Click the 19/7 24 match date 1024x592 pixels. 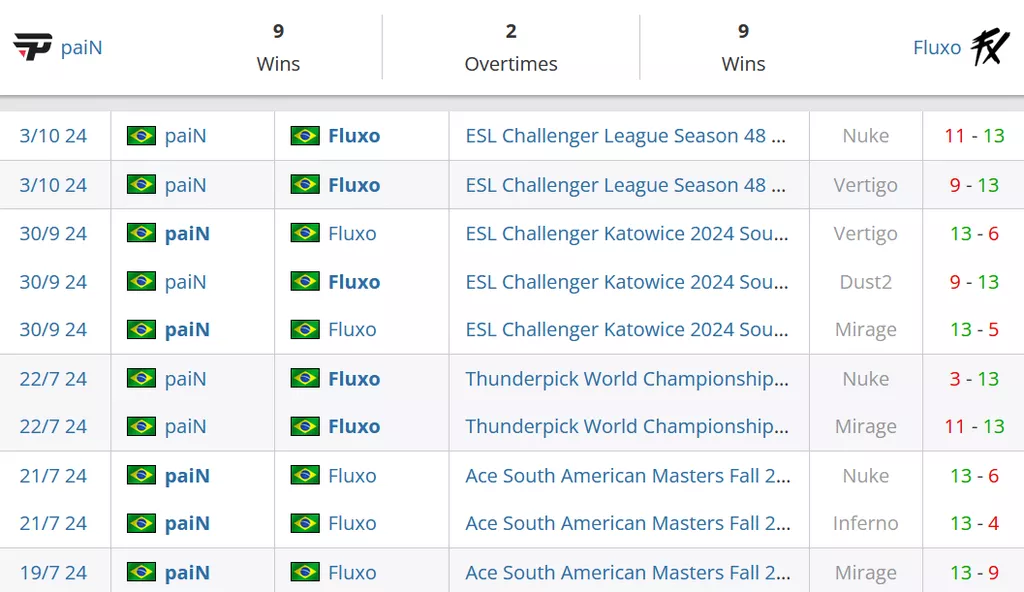pos(53,572)
